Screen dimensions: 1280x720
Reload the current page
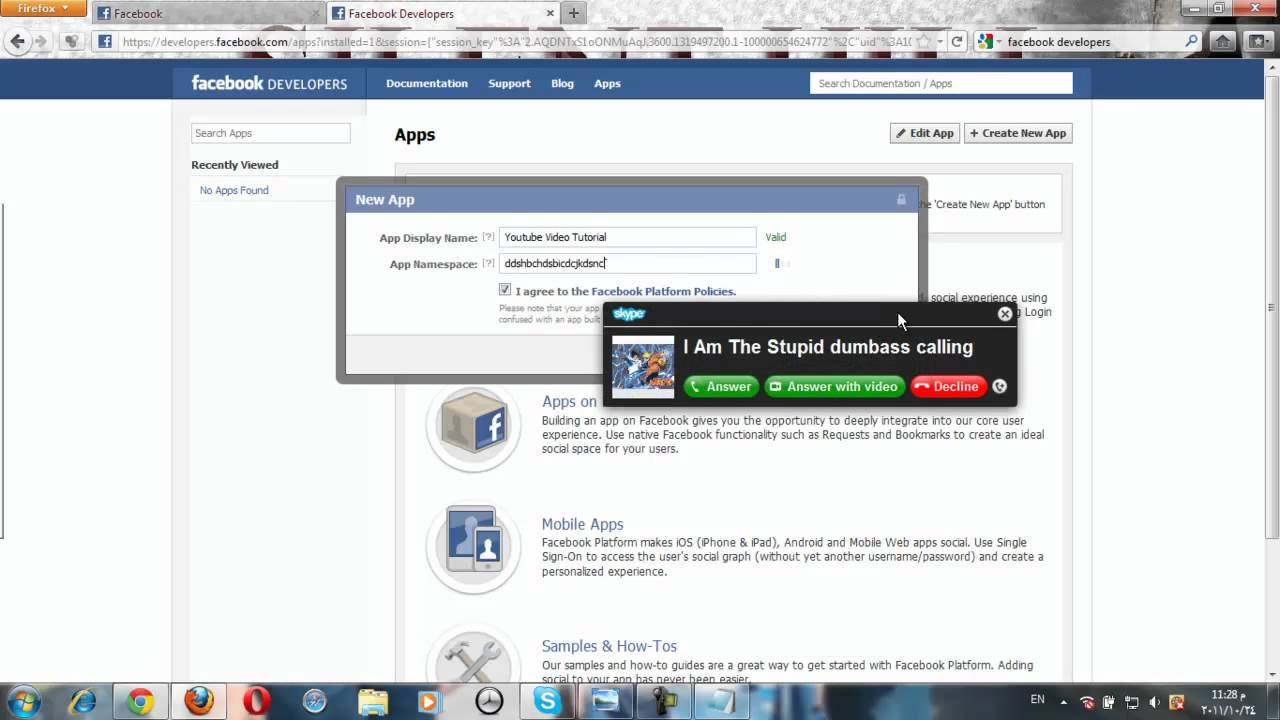pyautogui.click(x=957, y=42)
